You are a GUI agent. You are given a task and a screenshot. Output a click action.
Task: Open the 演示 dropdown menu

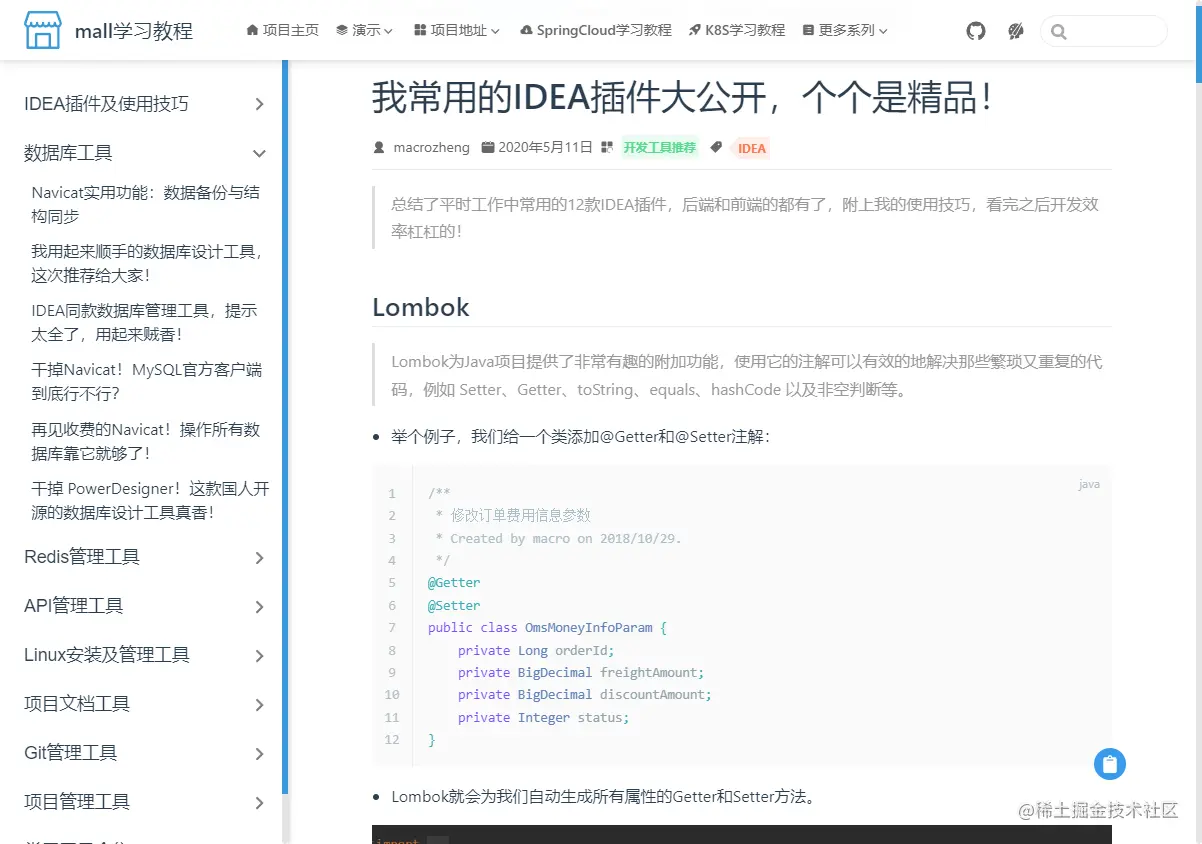[364, 30]
